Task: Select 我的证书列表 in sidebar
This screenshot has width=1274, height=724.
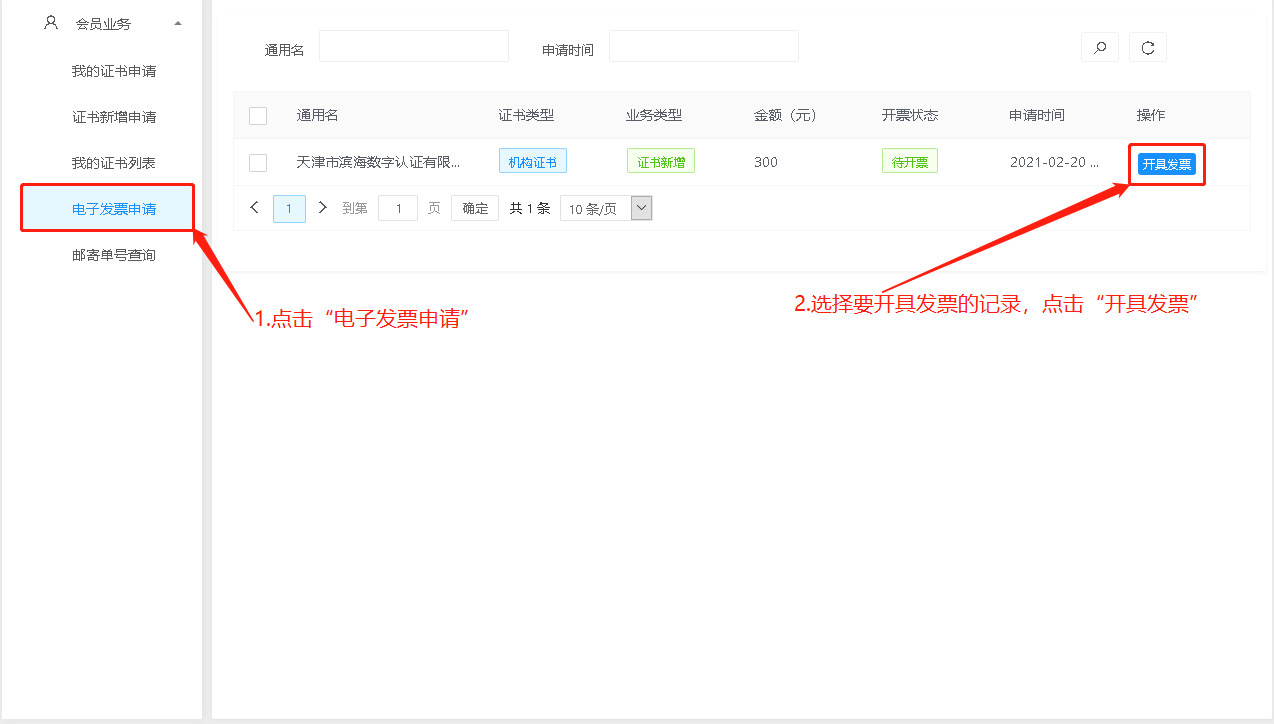Action: (x=114, y=163)
